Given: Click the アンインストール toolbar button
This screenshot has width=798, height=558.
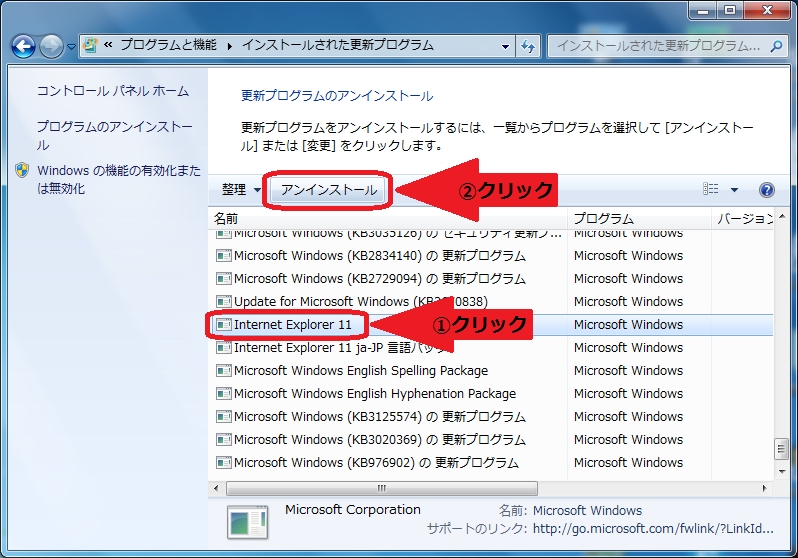Looking at the screenshot, I should [329, 190].
